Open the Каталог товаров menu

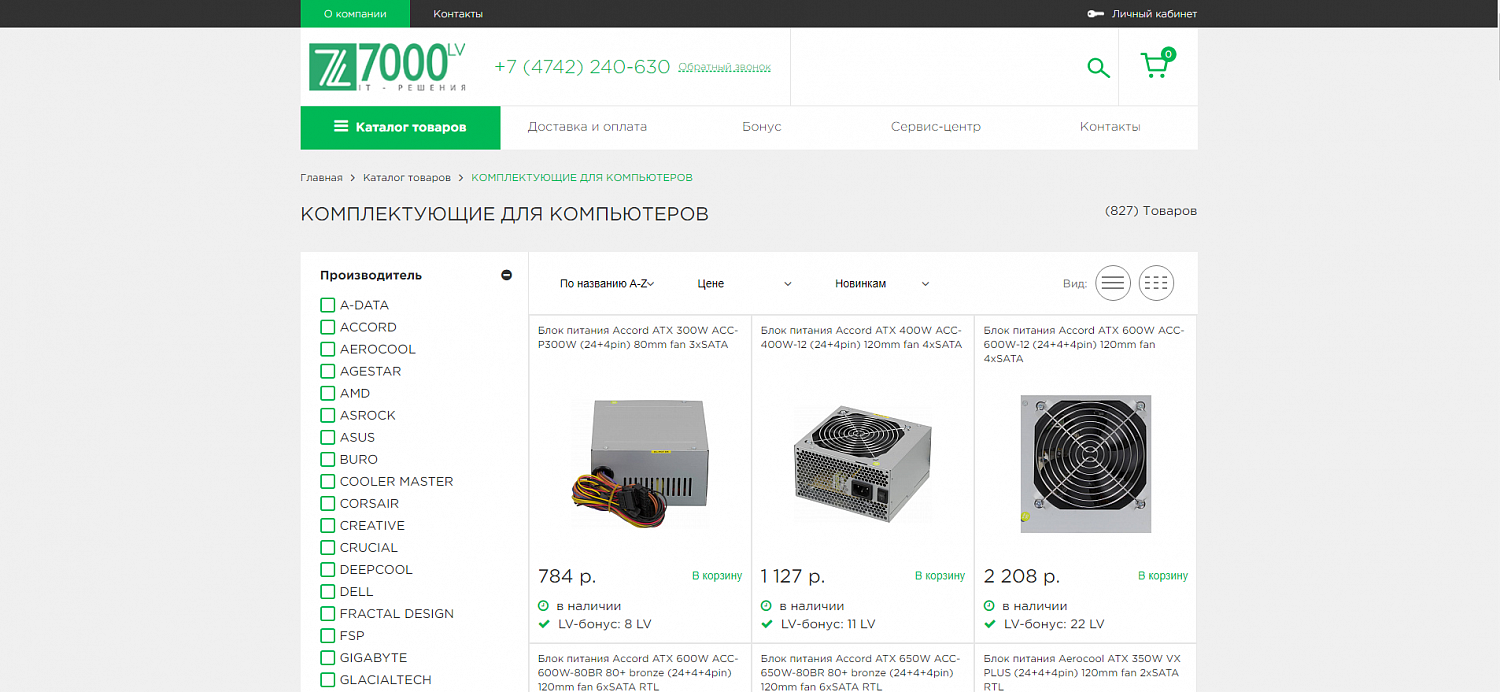coord(400,127)
